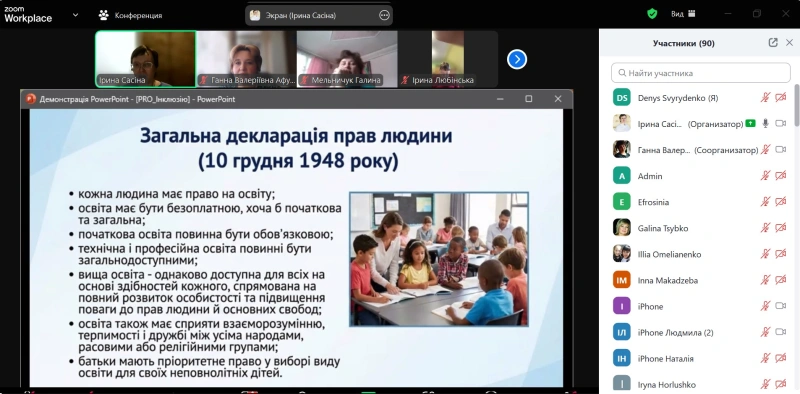This screenshot has height=394, width=800.
Task: Toggle Denys Svyrydenko's video camera off icon
Action: (780, 97)
